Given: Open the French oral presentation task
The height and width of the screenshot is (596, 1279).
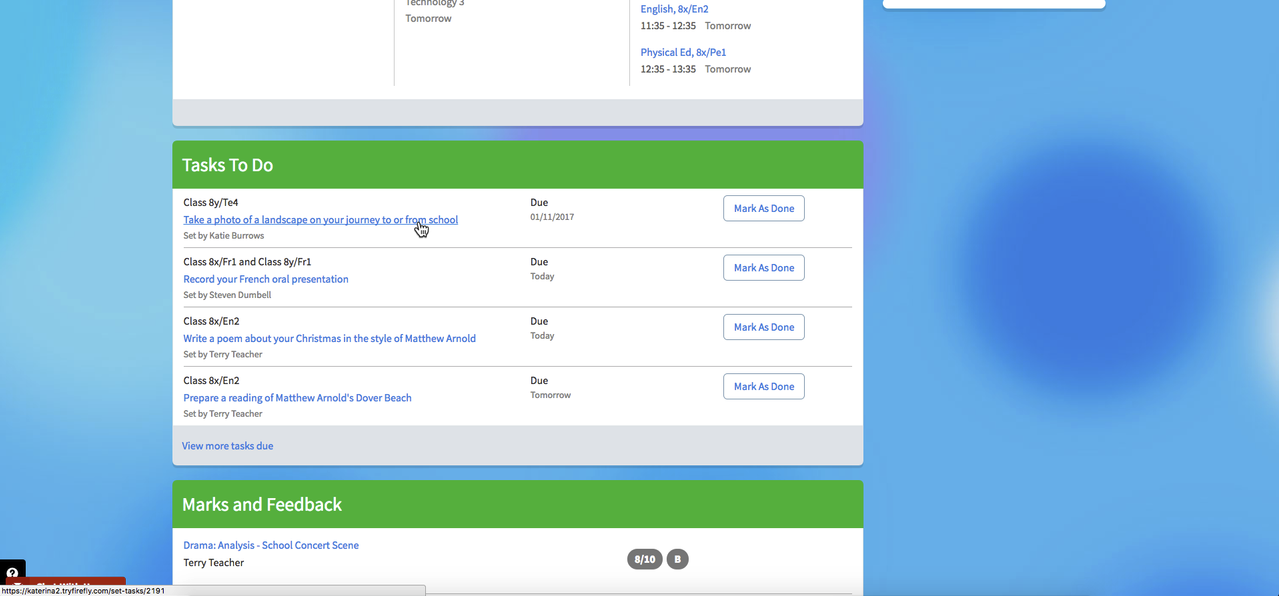Looking at the screenshot, I should click(x=265, y=279).
